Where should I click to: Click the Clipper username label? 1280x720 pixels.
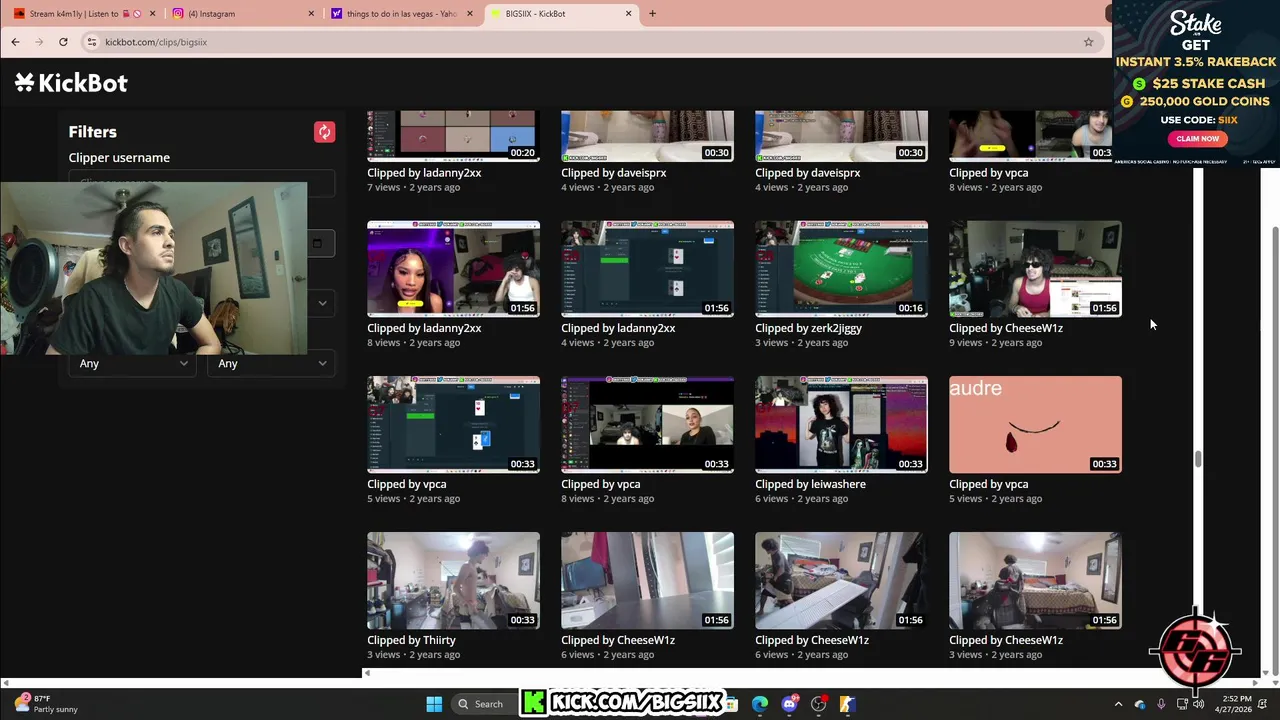coord(119,158)
